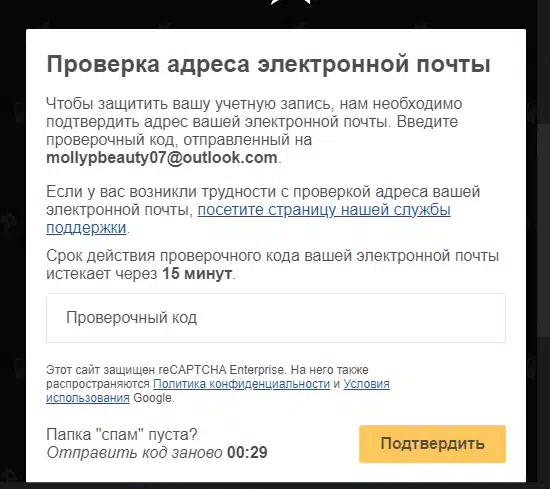Open the посетите страницу нашей службы link
Viewport: 550px width, 489px height.
pos(324,210)
